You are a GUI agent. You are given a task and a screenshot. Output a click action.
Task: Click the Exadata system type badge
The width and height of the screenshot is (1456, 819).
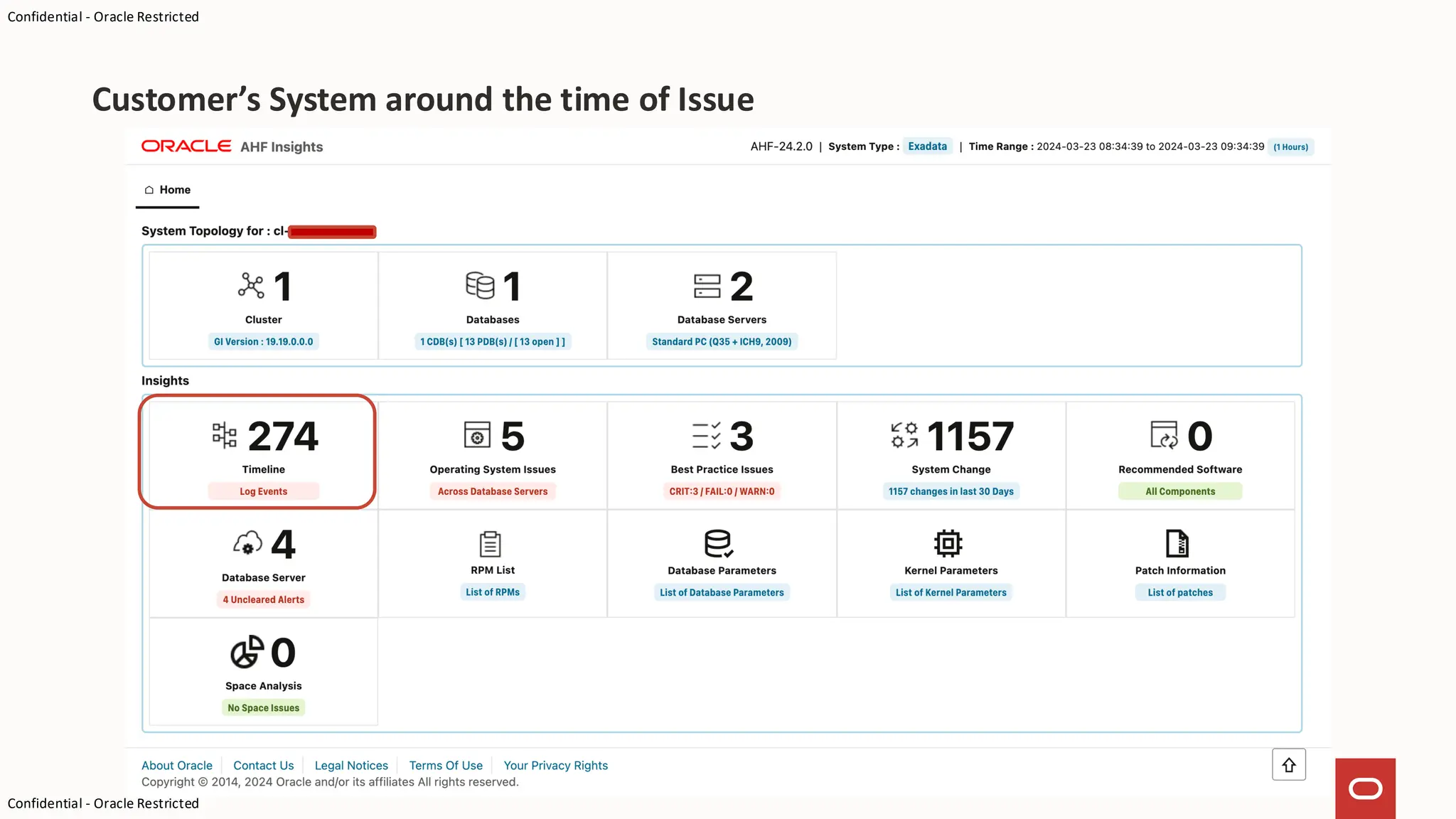click(928, 146)
